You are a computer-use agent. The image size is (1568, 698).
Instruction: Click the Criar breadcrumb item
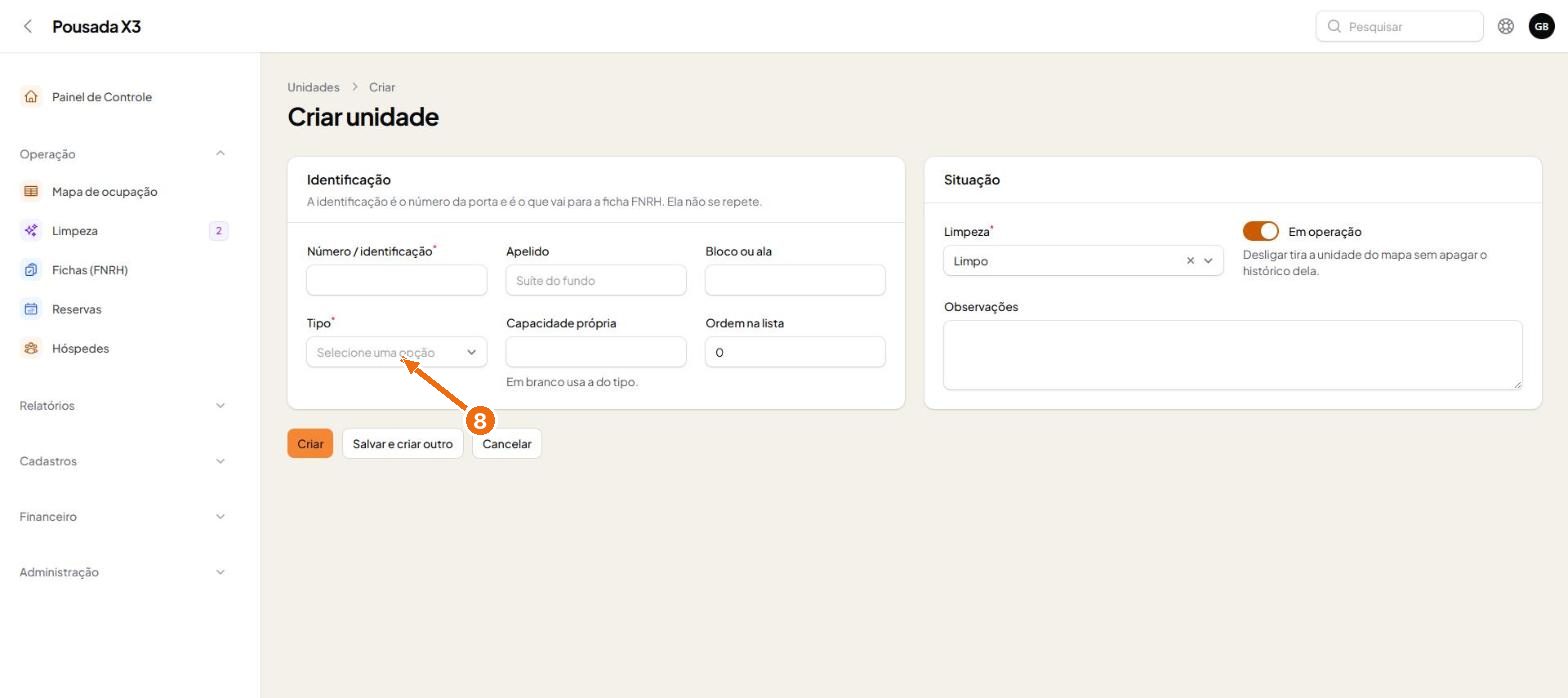click(x=382, y=87)
